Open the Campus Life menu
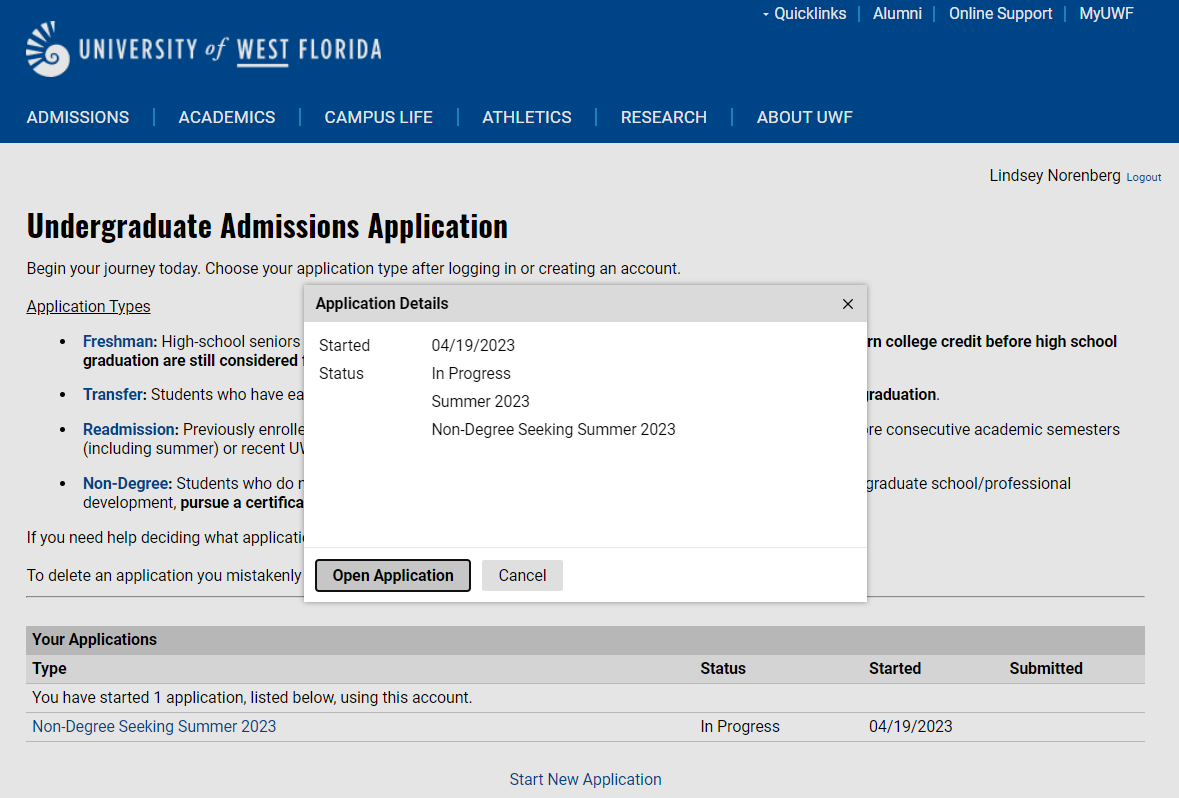The width and height of the screenshot is (1179, 798). (378, 117)
